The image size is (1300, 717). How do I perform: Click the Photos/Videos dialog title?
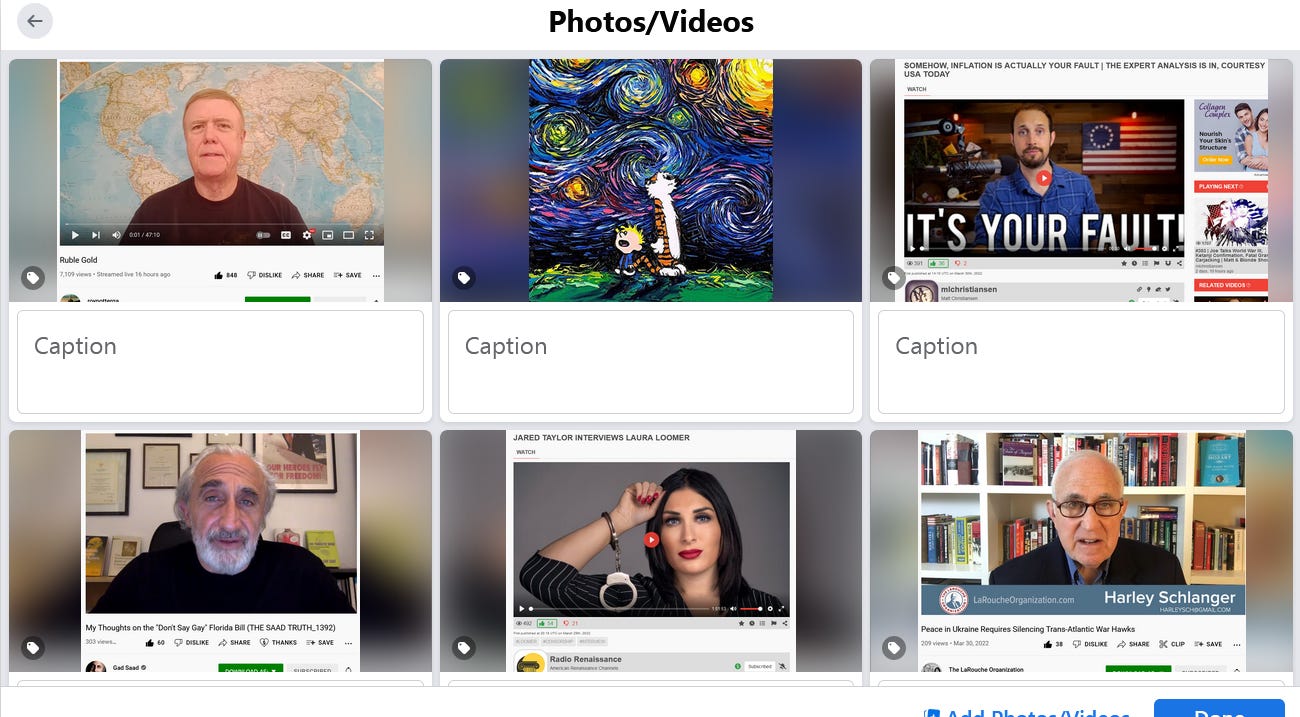coord(651,21)
